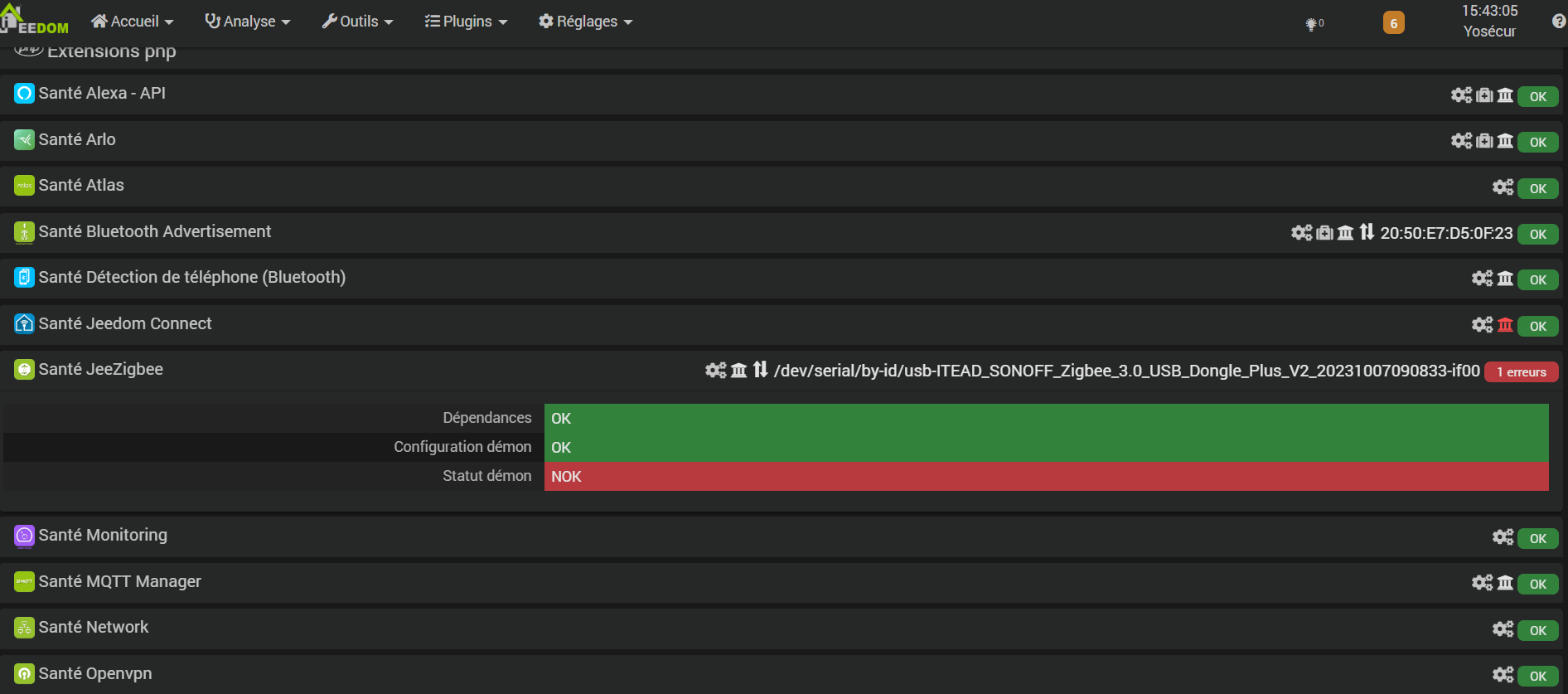Click the gears icon in Santé Alexa - API row
The width and height of the screenshot is (1568, 694).
point(1461,95)
